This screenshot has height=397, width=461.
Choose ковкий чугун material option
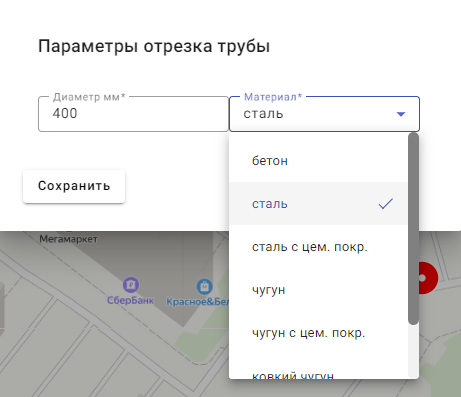pyautogui.click(x=318, y=367)
